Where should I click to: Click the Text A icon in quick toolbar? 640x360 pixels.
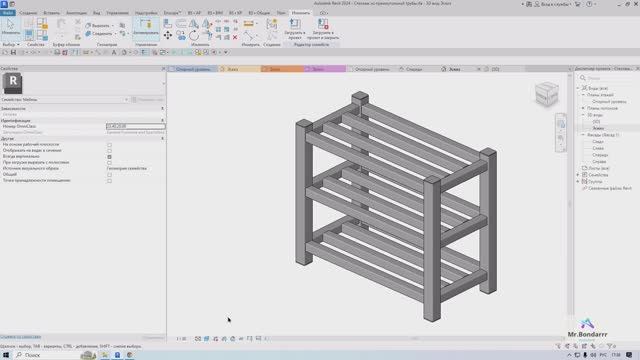pyautogui.click(x=114, y=52)
